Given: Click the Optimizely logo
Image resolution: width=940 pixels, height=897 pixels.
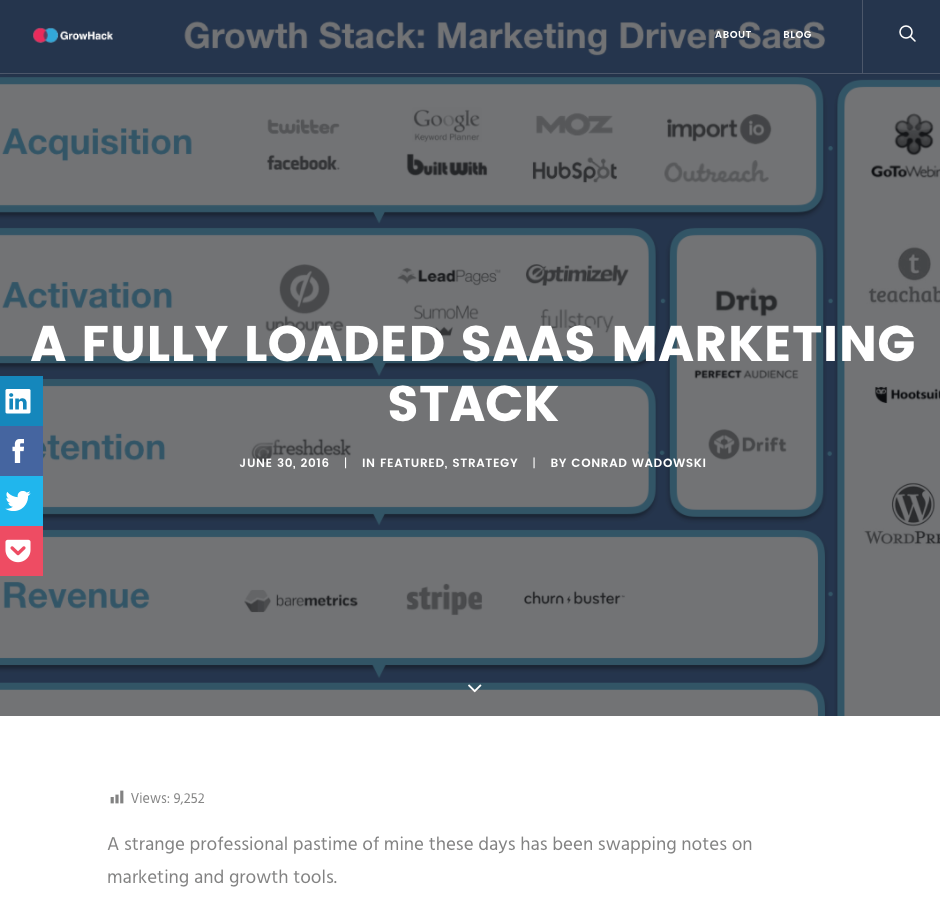Looking at the screenshot, I should tap(576, 274).
